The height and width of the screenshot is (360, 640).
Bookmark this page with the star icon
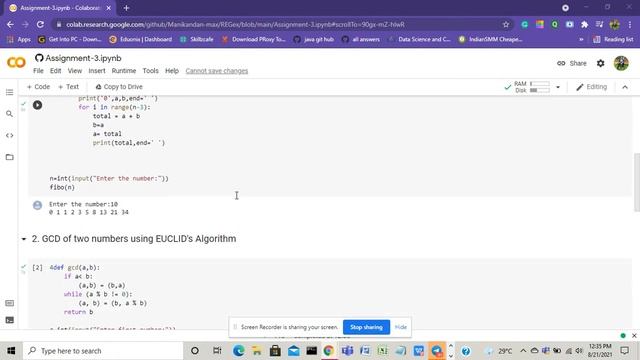click(x=506, y=24)
